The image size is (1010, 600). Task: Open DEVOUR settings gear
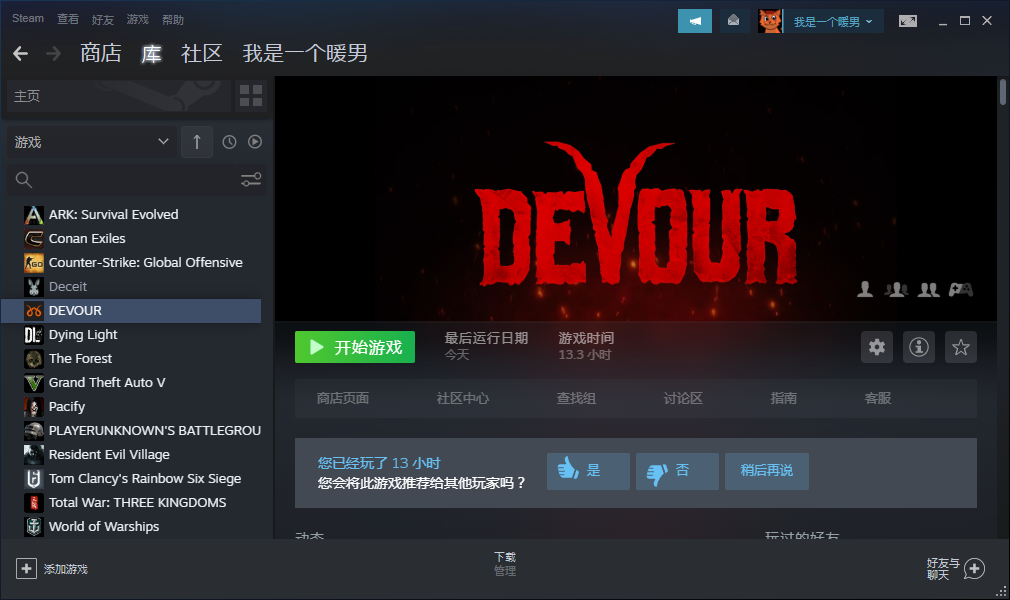877,347
